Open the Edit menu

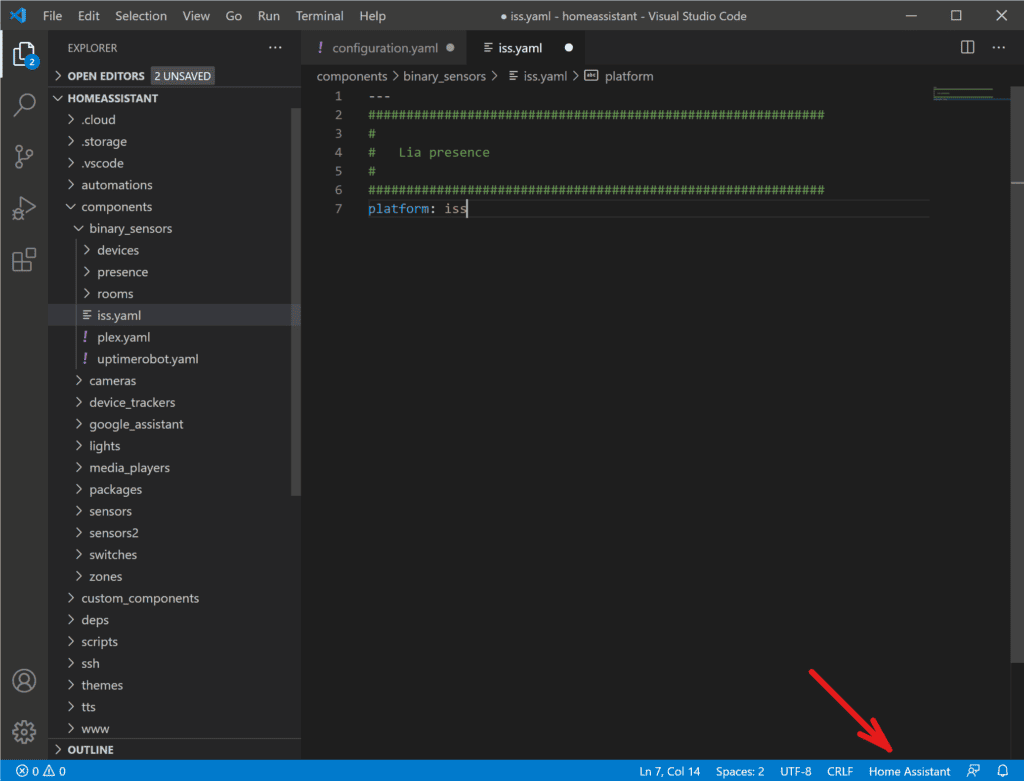89,16
